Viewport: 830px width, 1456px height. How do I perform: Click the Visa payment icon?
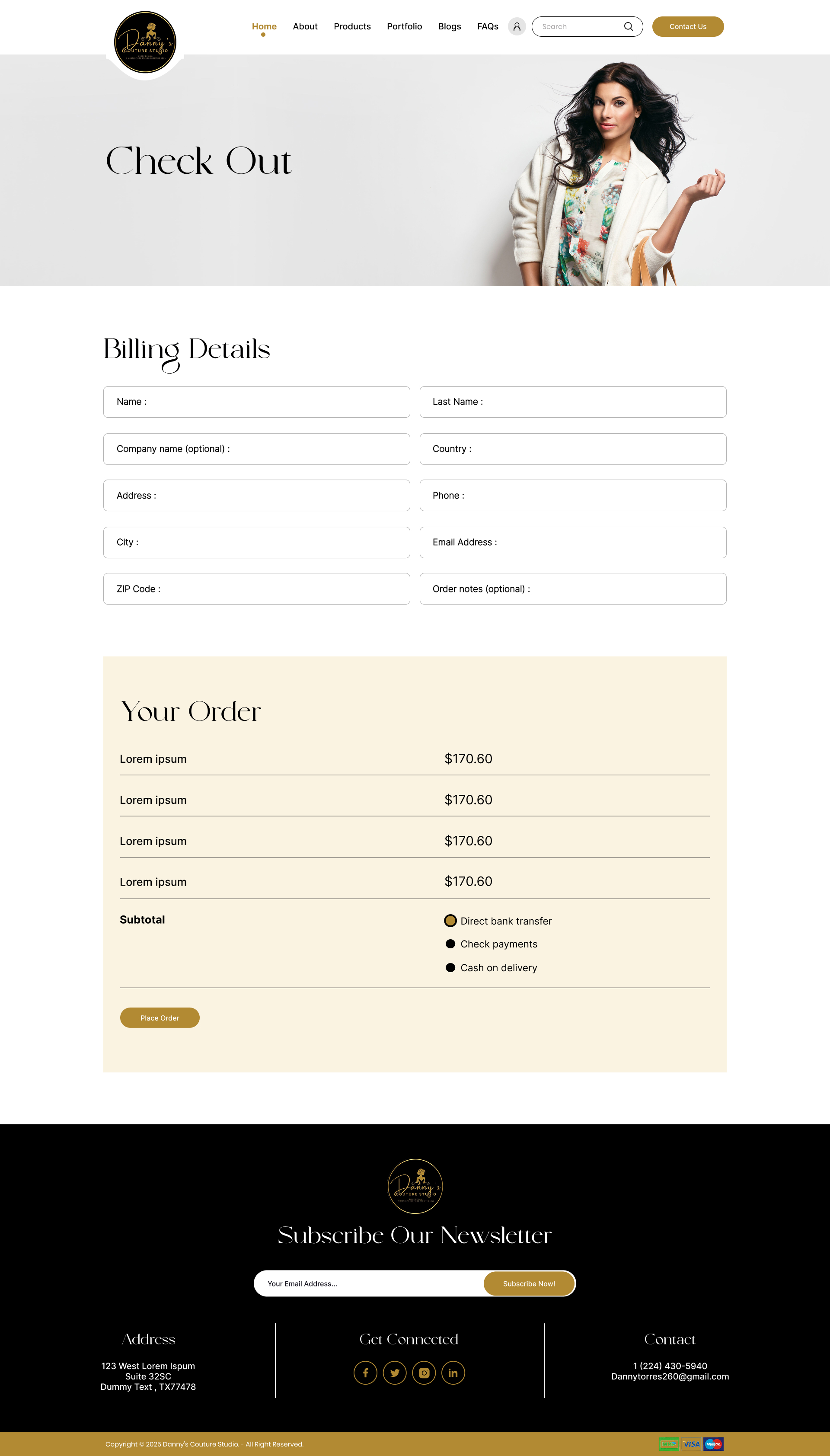click(692, 1444)
